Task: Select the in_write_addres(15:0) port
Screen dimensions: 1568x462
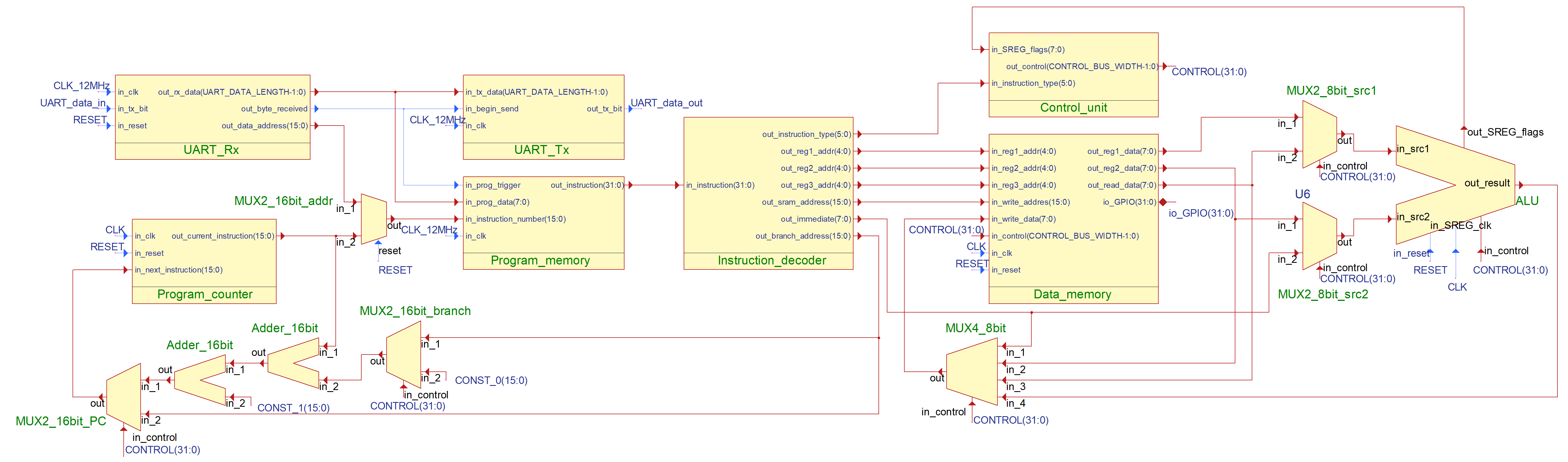Action: pos(1030,202)
